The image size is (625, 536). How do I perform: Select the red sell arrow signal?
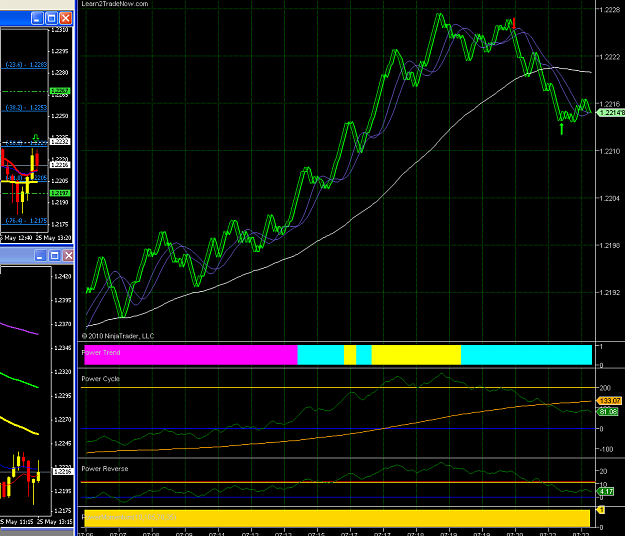[x=514, y=23]
